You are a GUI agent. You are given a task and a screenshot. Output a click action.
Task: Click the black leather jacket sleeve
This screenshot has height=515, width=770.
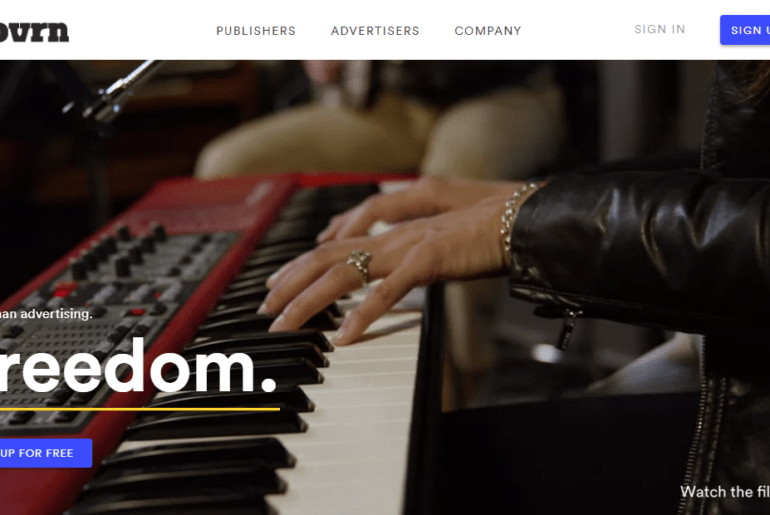(x=638, y=241)
